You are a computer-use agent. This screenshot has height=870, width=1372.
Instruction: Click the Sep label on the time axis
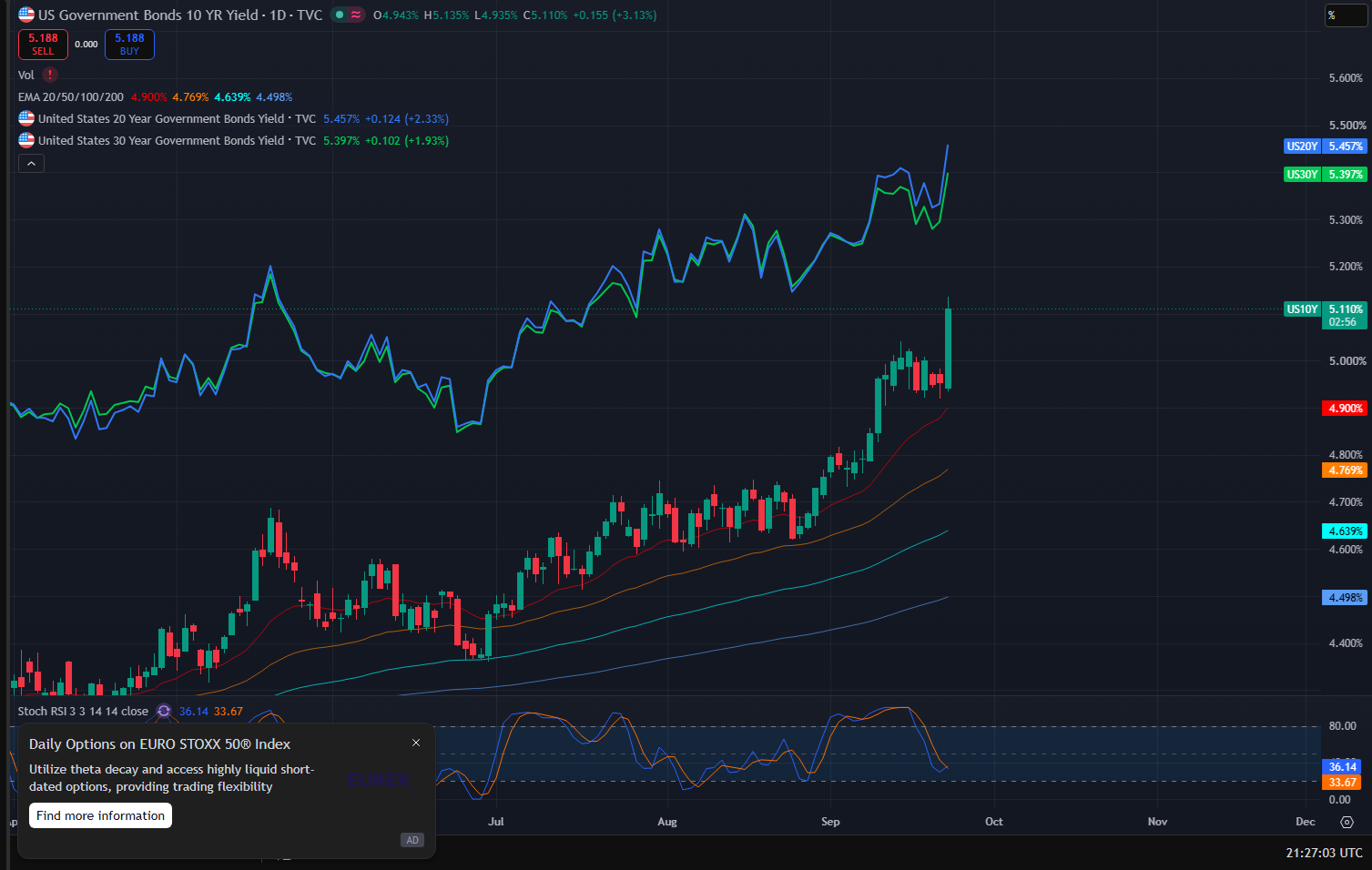point(830,821)
